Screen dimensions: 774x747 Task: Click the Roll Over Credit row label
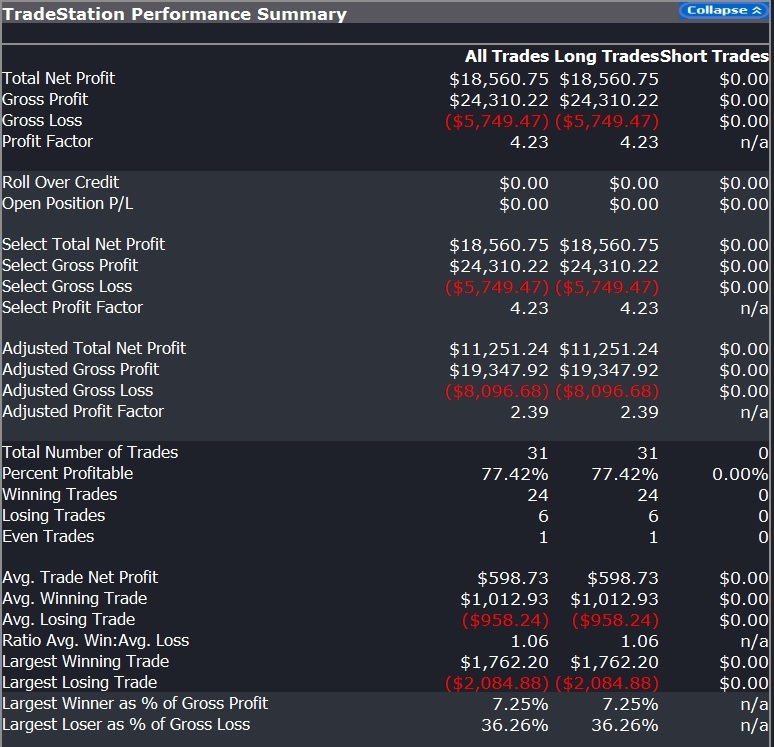pyautogui.click(x=61, y=182)
